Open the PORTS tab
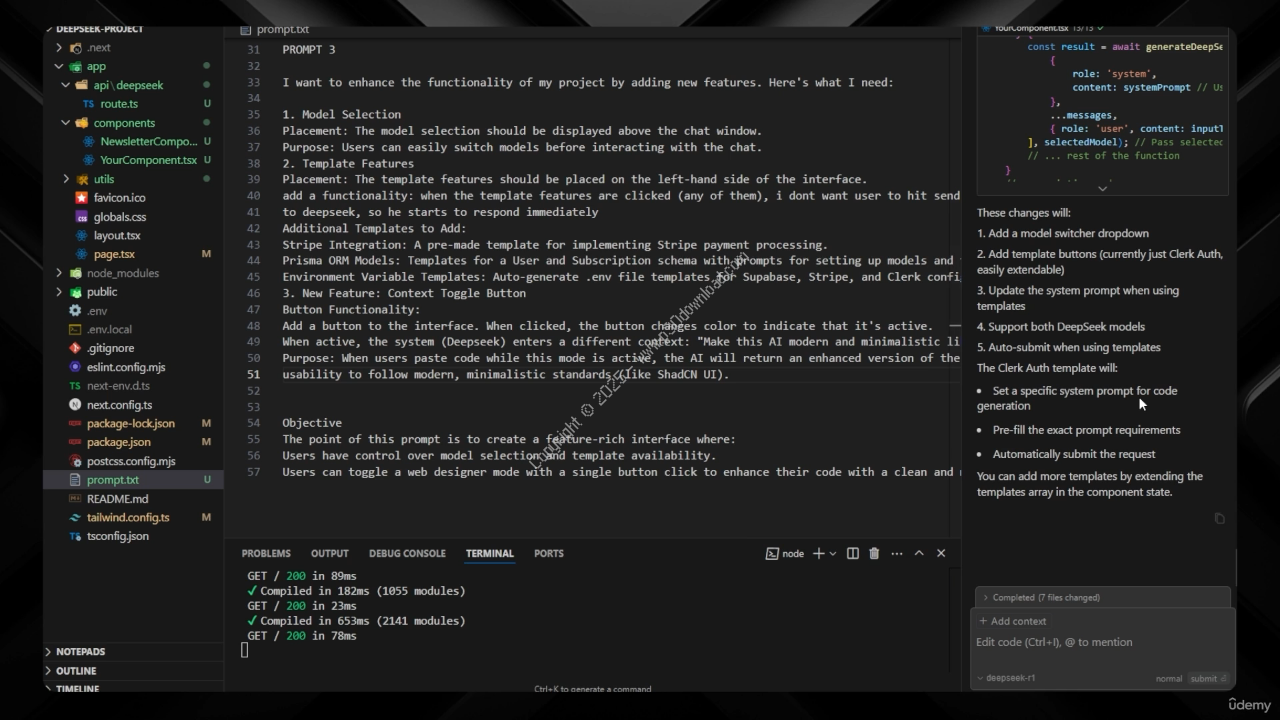Viewport: 1280px width, 720px height. click(x=548, y=553)
